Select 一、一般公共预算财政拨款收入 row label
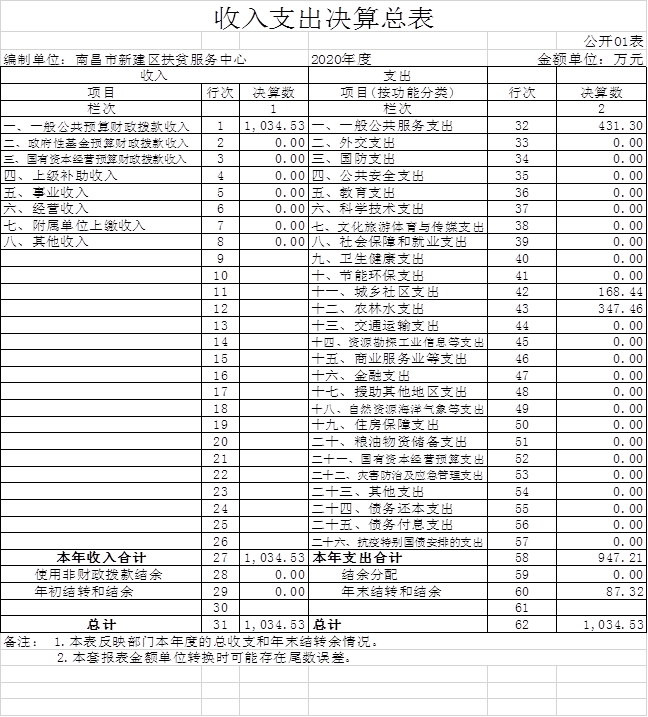This screenshot has height=717, width=648. point(97,127)
